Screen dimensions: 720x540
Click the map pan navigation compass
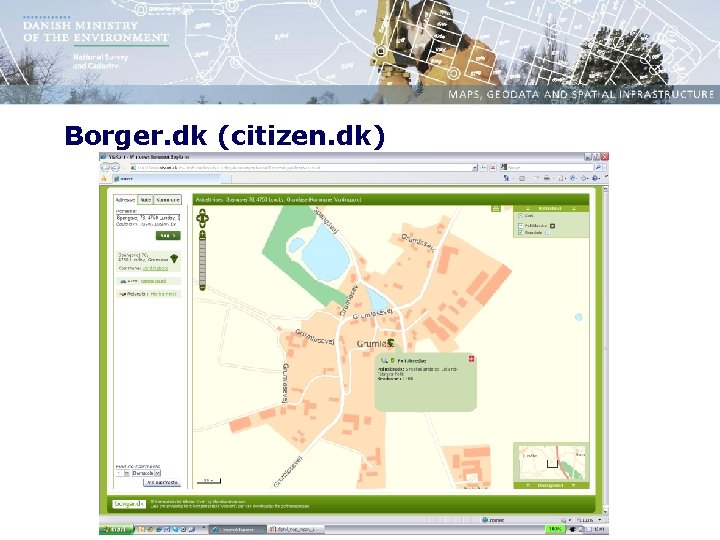(x=202, y=218)
